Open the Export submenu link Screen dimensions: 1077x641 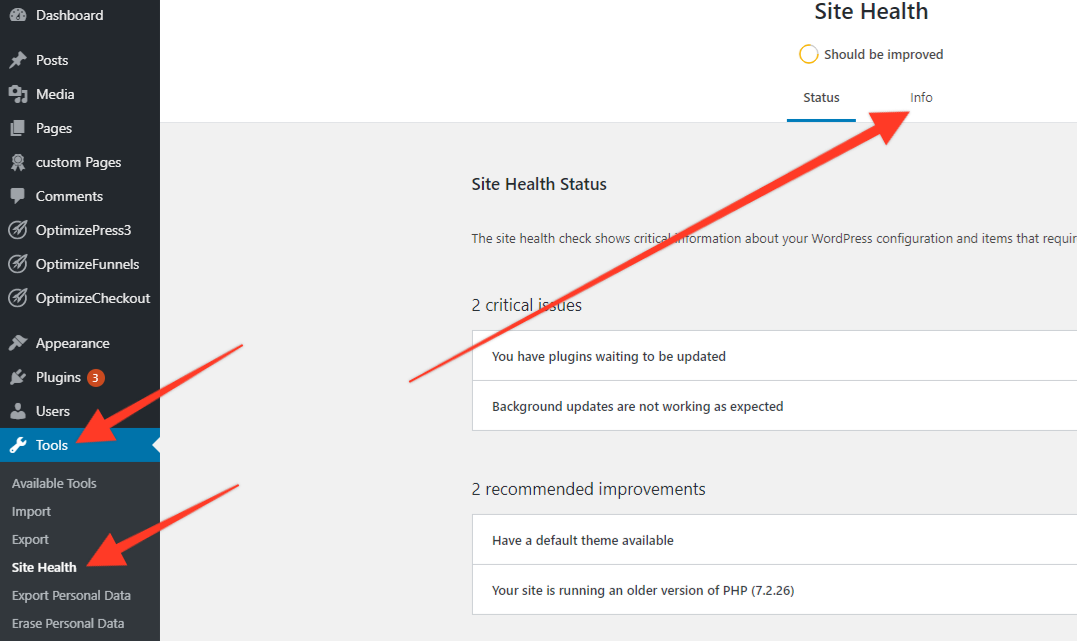click(30, 539)
